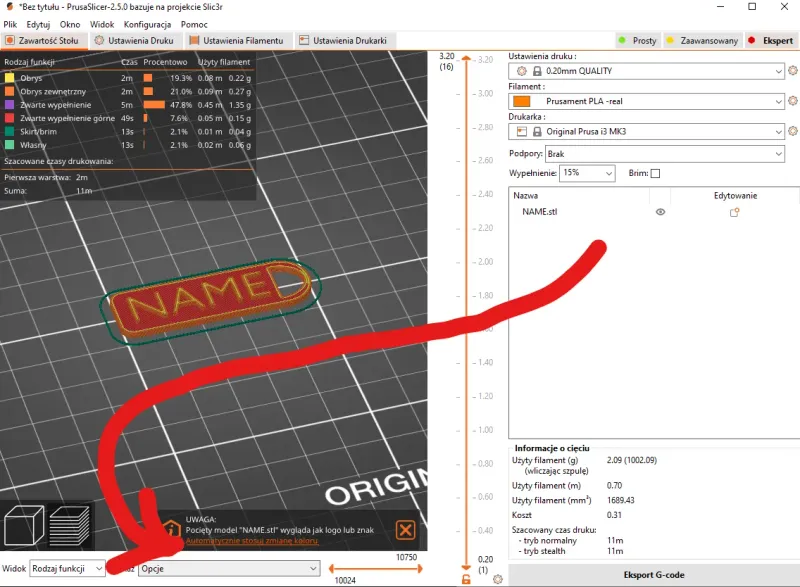Click the left handle of the horizontal move slider

point(332,568)
